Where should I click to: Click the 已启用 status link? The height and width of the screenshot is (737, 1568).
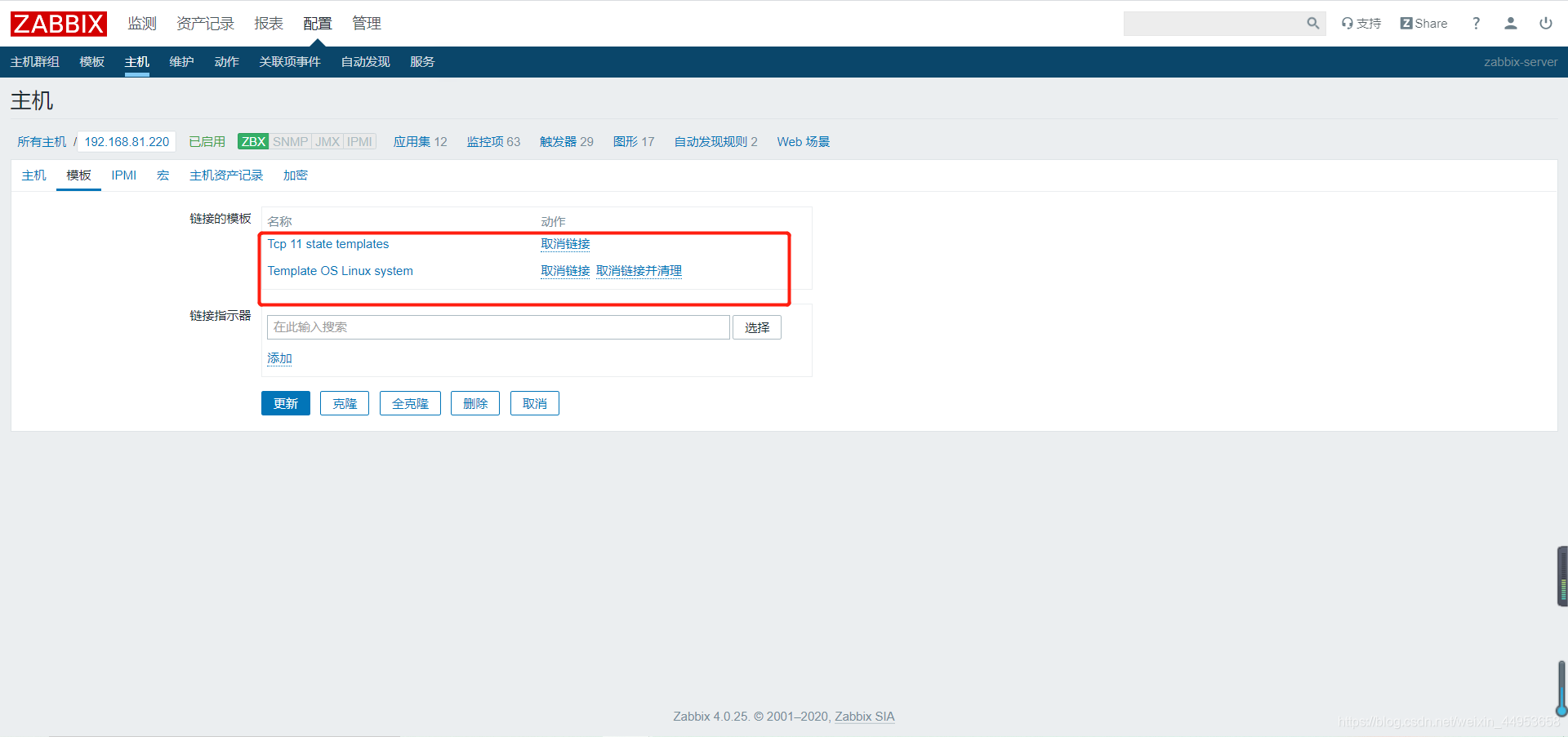click(207, 141)
